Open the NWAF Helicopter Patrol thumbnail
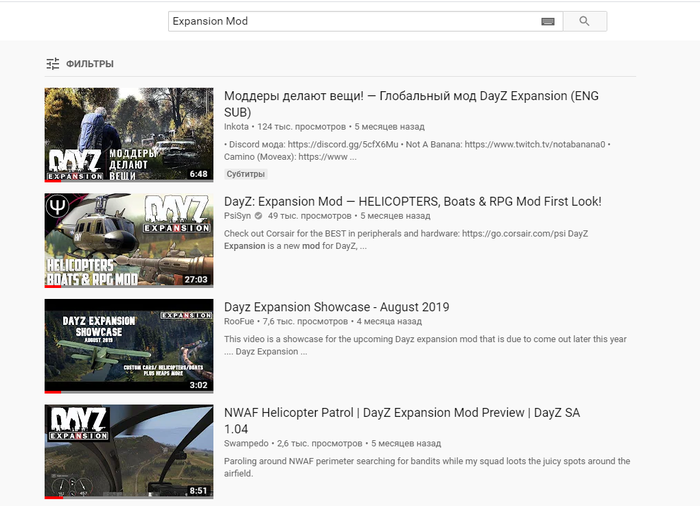The width and height of the screenshot is (700, 506). 129,451
